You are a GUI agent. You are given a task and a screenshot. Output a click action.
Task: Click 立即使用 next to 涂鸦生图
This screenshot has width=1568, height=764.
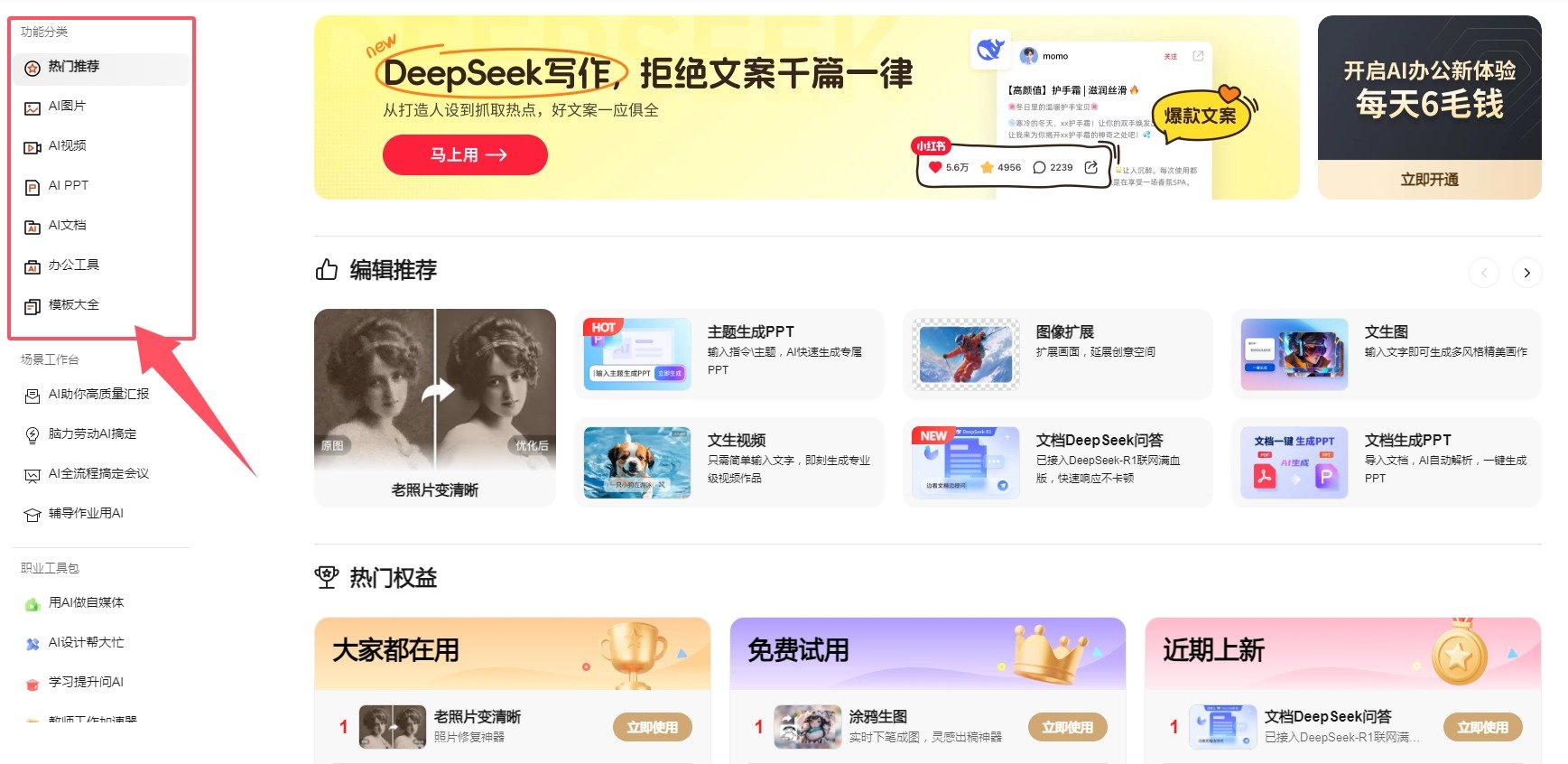pyautogui.click(x=1067, y=727)
